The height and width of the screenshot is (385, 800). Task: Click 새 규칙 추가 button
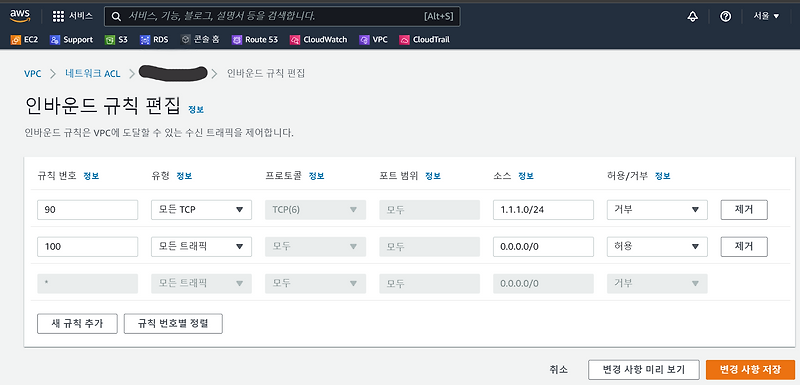(78, 323)
